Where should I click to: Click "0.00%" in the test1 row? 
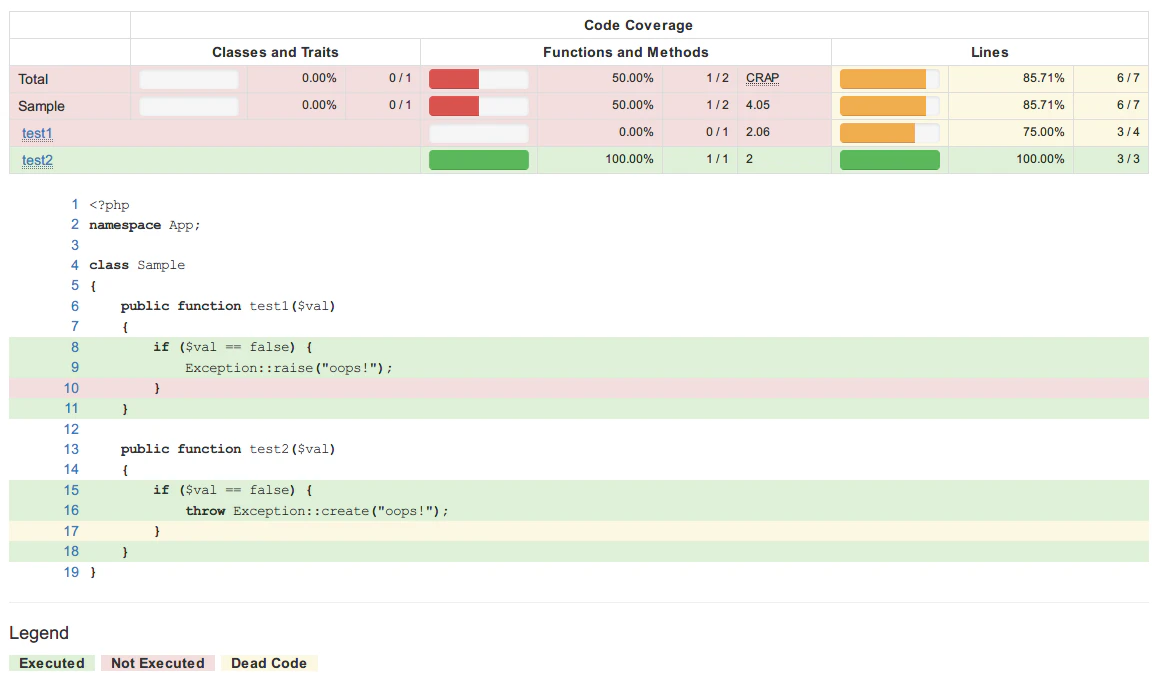coord(636,132)
